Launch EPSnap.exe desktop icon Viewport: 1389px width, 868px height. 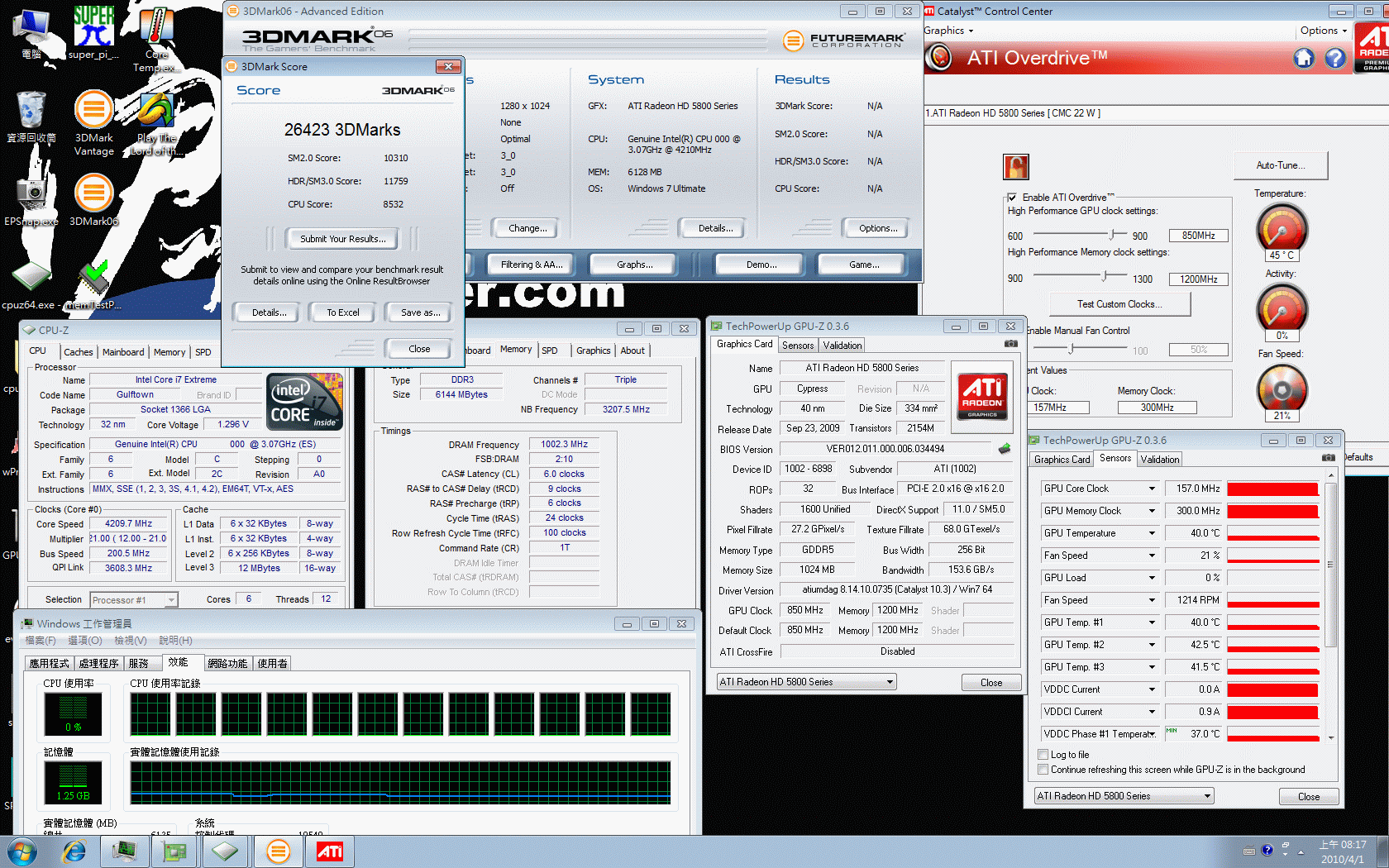pyautogui.click(x=31, y=200)
